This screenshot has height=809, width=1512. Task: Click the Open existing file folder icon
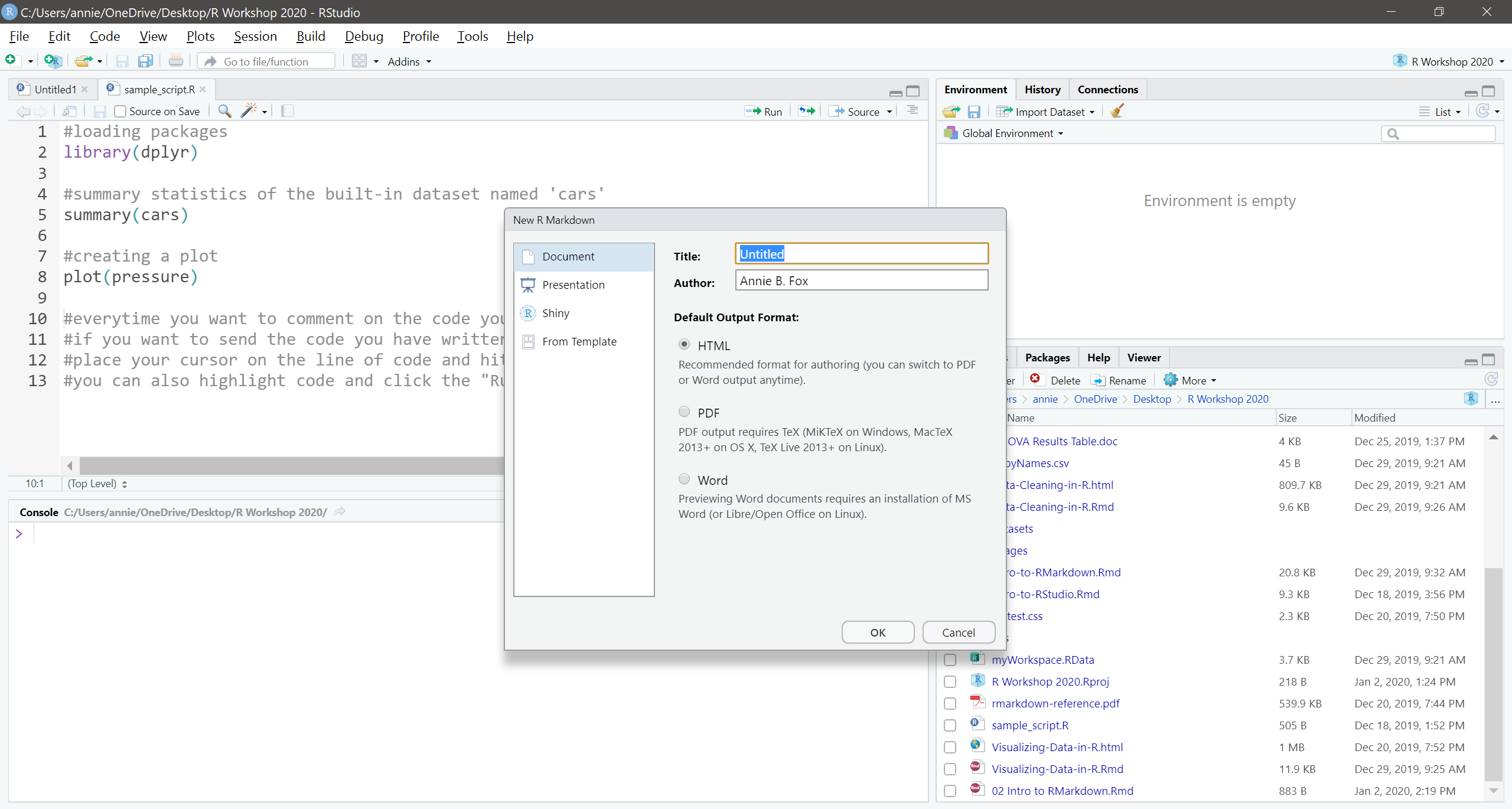tap(84, 61)
